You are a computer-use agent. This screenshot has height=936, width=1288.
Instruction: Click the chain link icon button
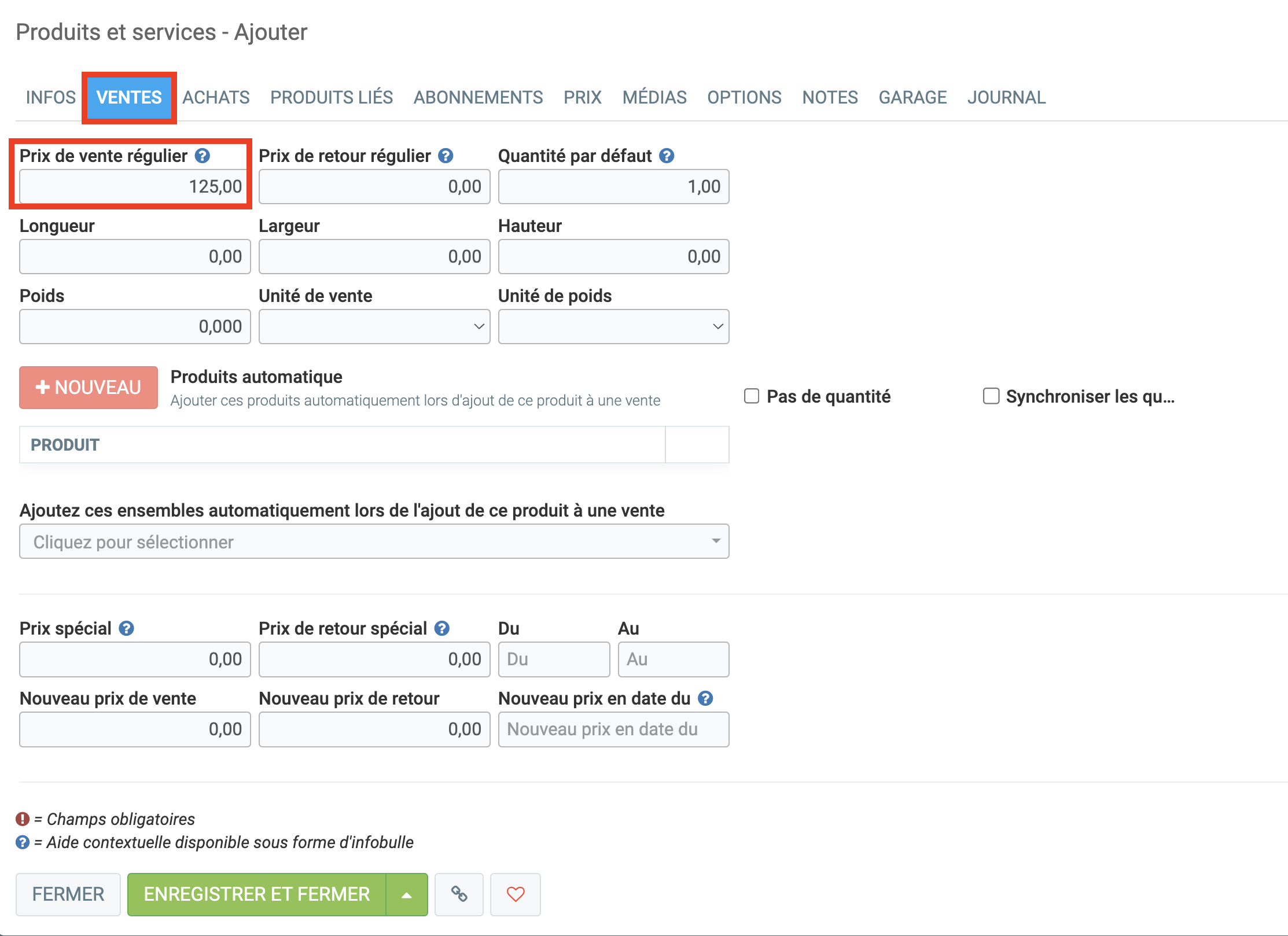pyautogui.click(x=459, y=894)
